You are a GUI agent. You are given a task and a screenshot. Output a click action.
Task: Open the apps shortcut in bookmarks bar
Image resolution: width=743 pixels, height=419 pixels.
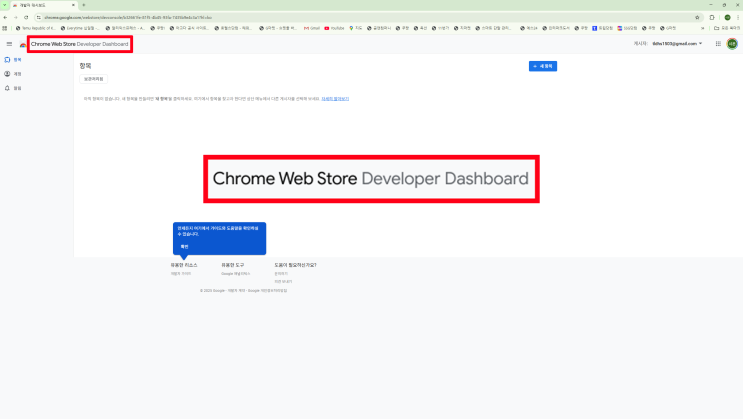click(x=5, y=28)
